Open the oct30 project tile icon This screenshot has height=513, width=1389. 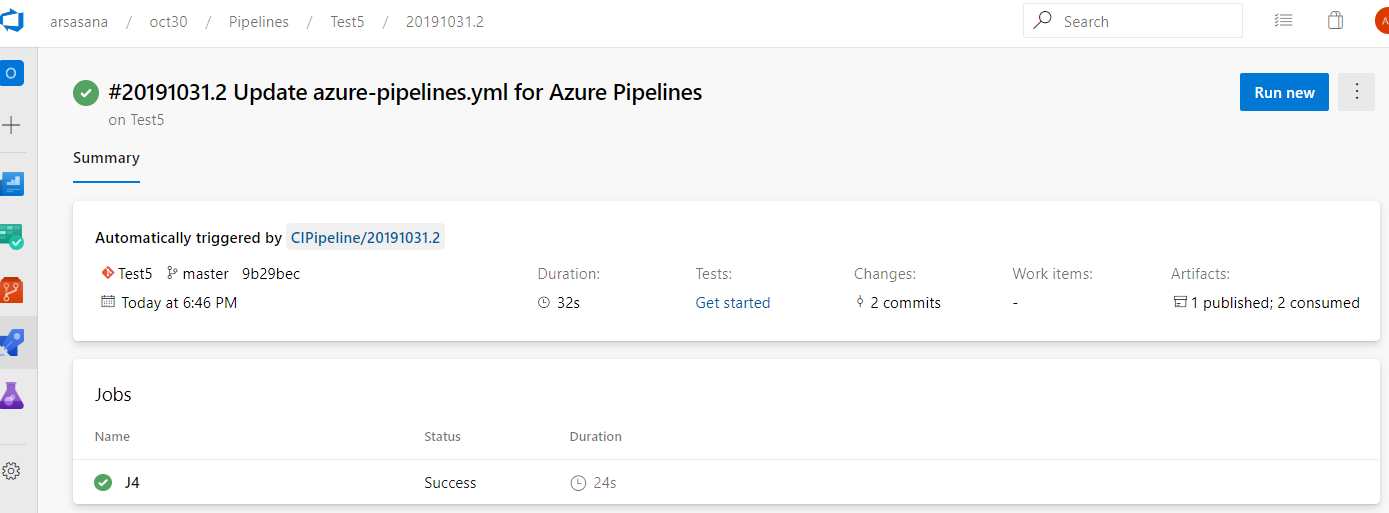[12, 73]
